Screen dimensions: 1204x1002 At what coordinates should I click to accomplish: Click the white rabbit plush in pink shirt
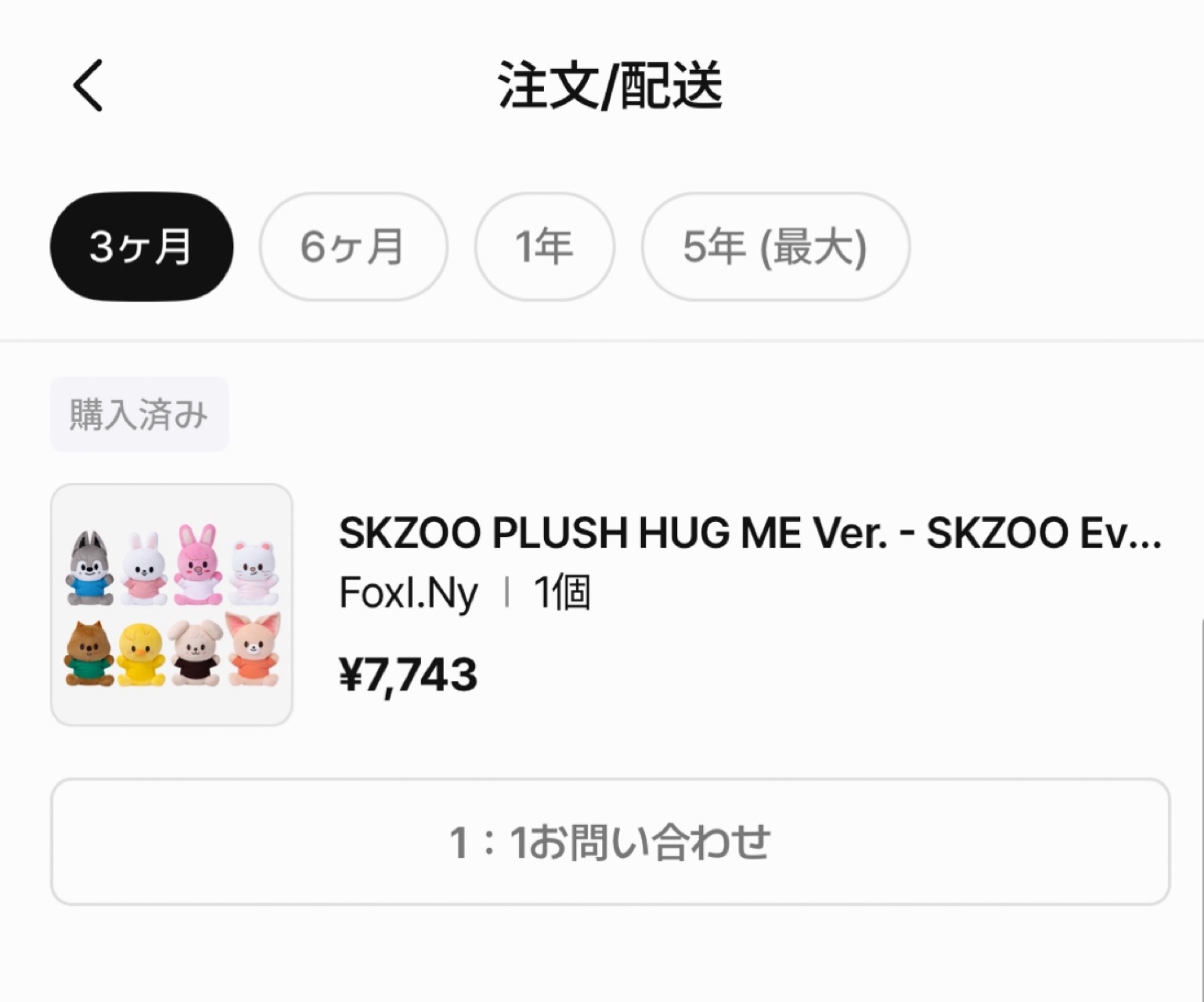coord(144,568)
